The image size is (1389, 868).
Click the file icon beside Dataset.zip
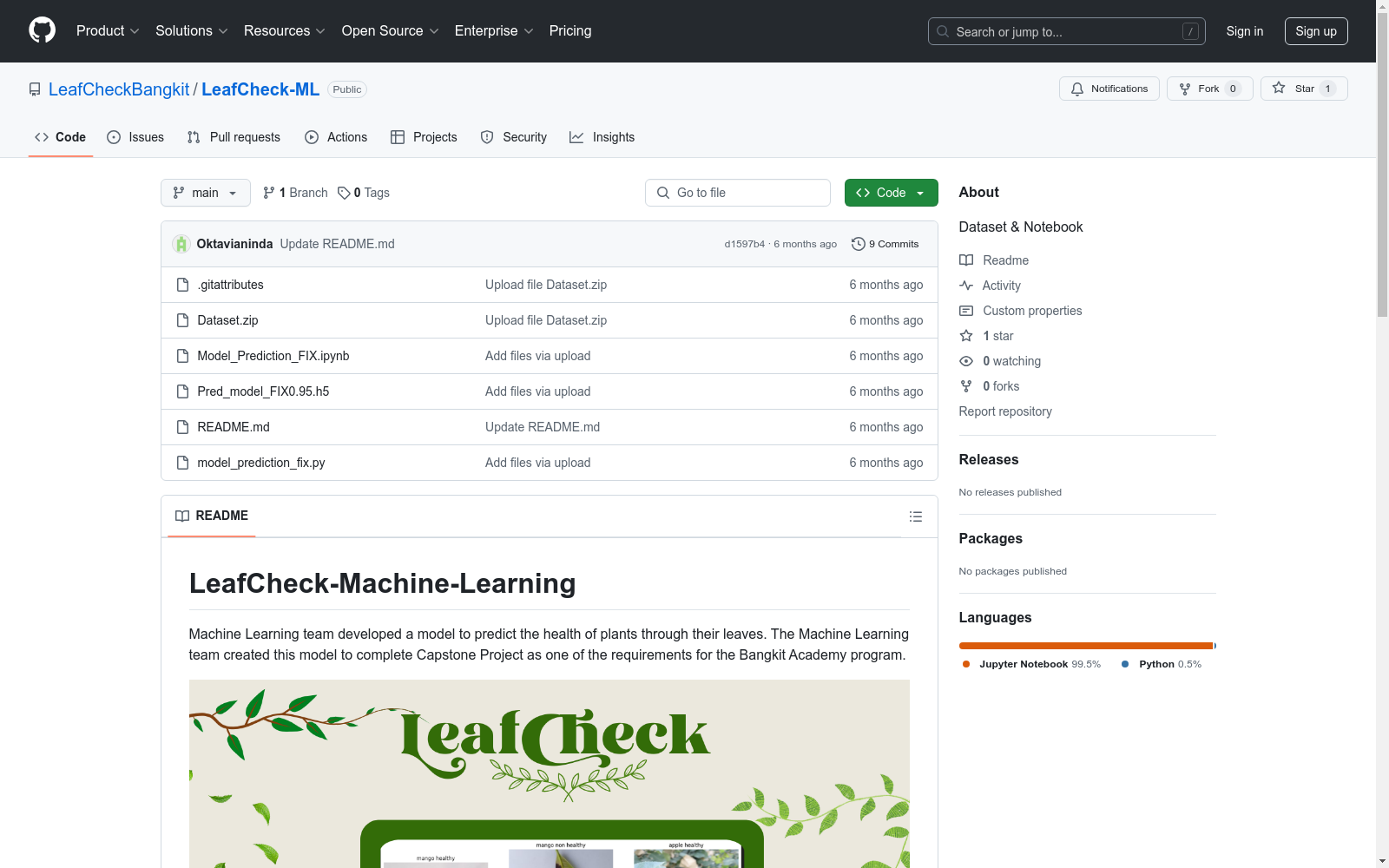182,320
